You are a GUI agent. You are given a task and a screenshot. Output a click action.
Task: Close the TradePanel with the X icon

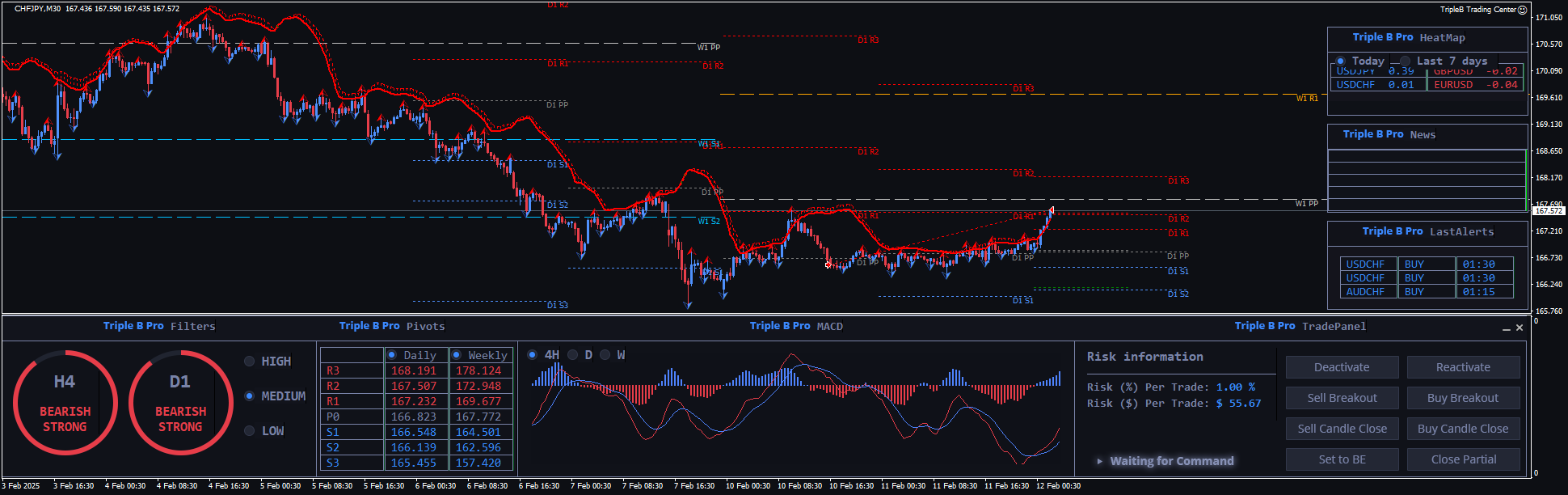[x=1520, y=328]
